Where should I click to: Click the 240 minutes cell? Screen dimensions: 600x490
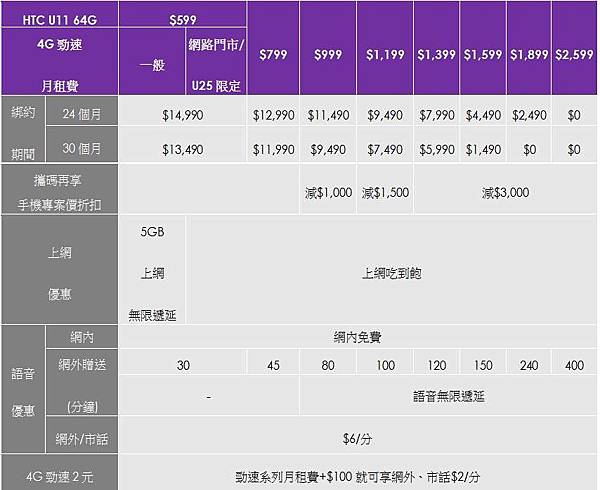pyautogui.click(x=529, y=362)
